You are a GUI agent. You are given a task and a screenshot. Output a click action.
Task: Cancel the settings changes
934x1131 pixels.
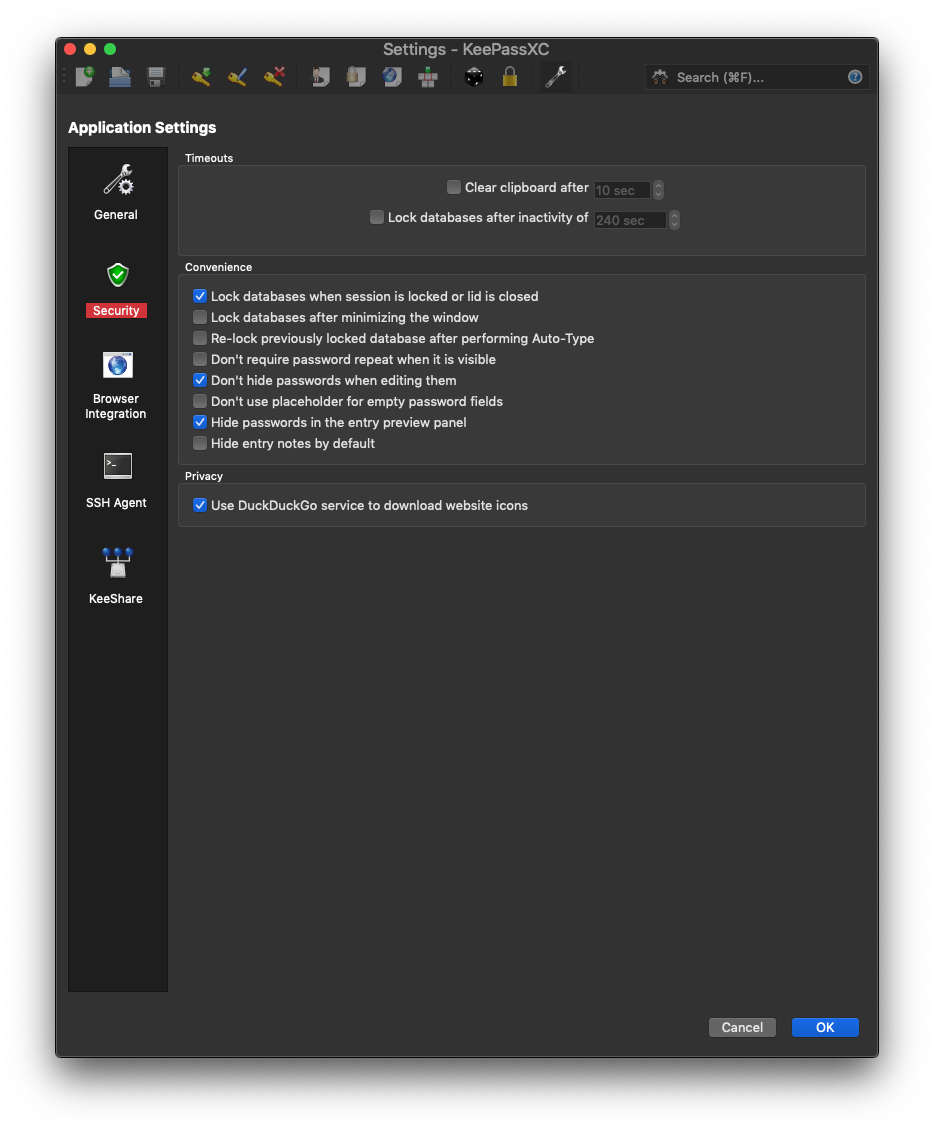pos(742,1027)
